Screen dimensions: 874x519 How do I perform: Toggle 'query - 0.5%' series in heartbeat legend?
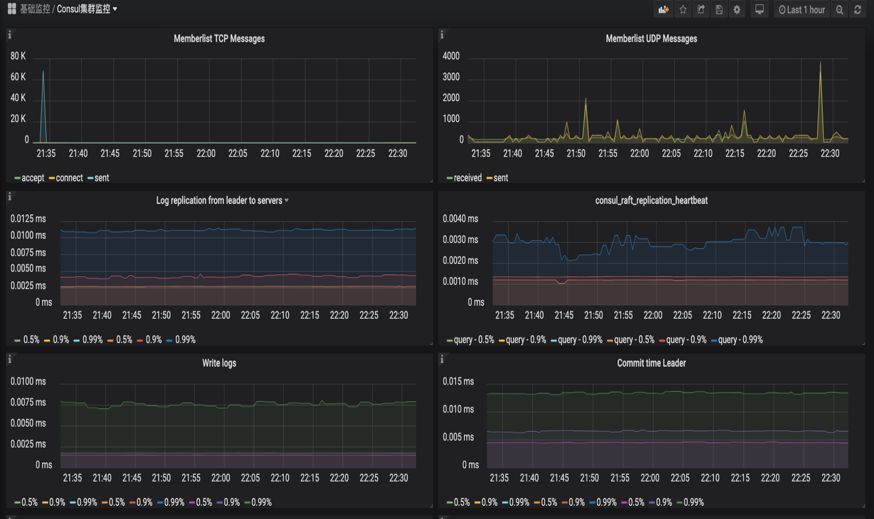click(472, 339)
